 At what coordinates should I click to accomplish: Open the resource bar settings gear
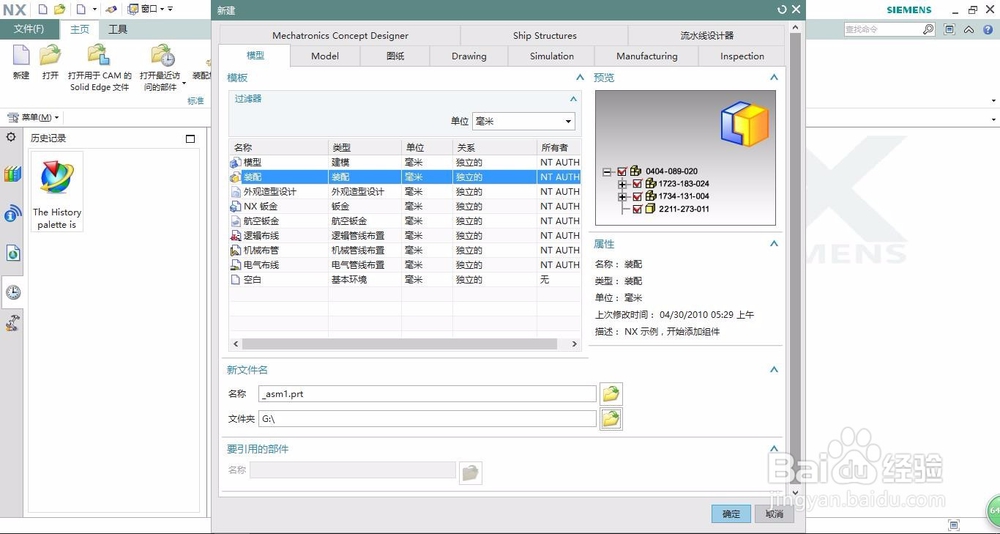click(11, 137)
